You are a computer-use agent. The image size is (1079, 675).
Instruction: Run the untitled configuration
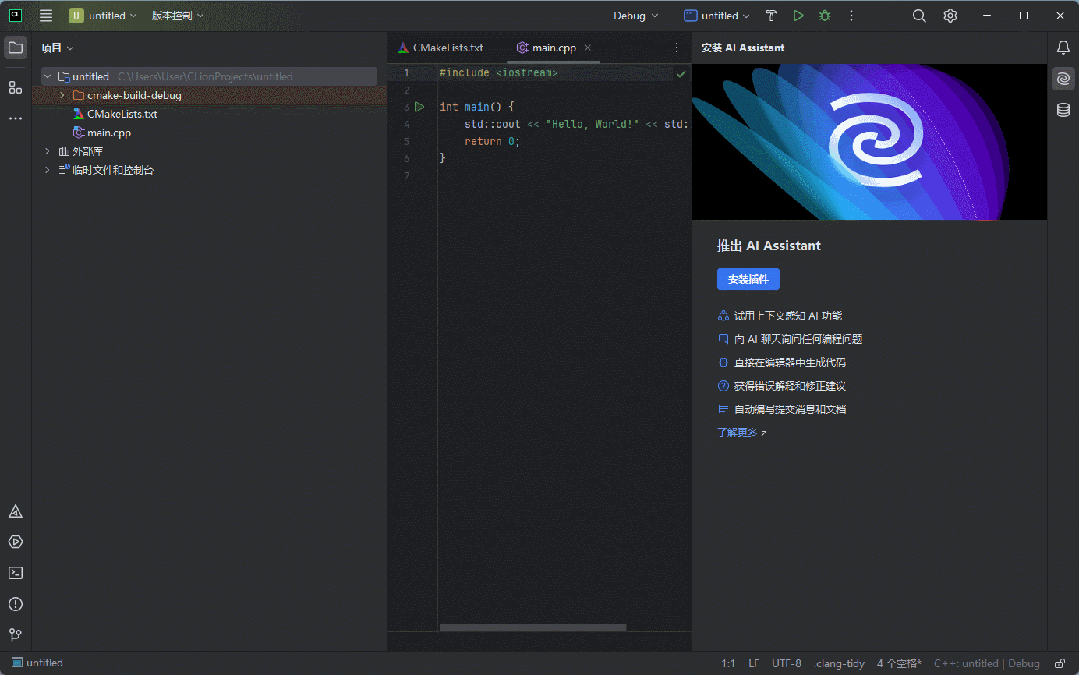pos(798,15)
